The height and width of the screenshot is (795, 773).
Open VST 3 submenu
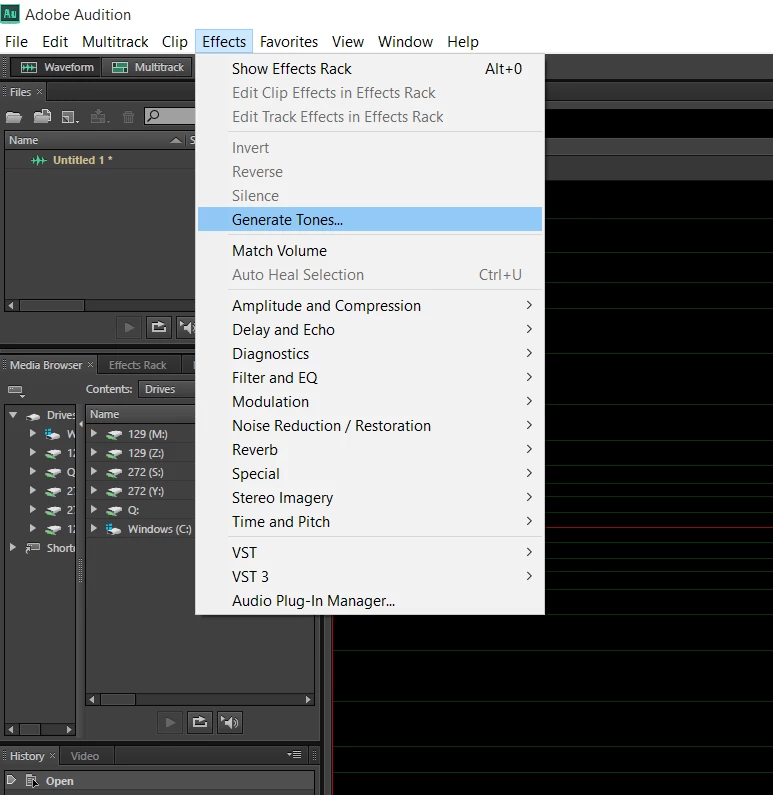pyautogui.click(x=370, y=577)
